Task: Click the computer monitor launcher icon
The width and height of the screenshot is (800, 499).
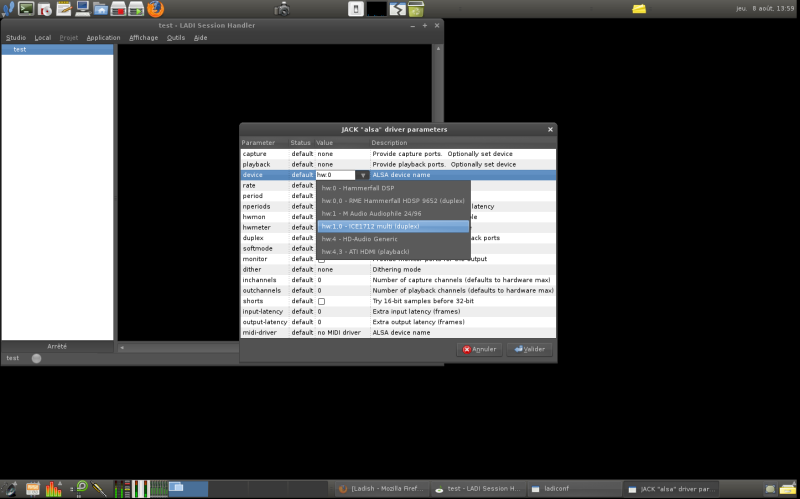Action: pos(82,9)
